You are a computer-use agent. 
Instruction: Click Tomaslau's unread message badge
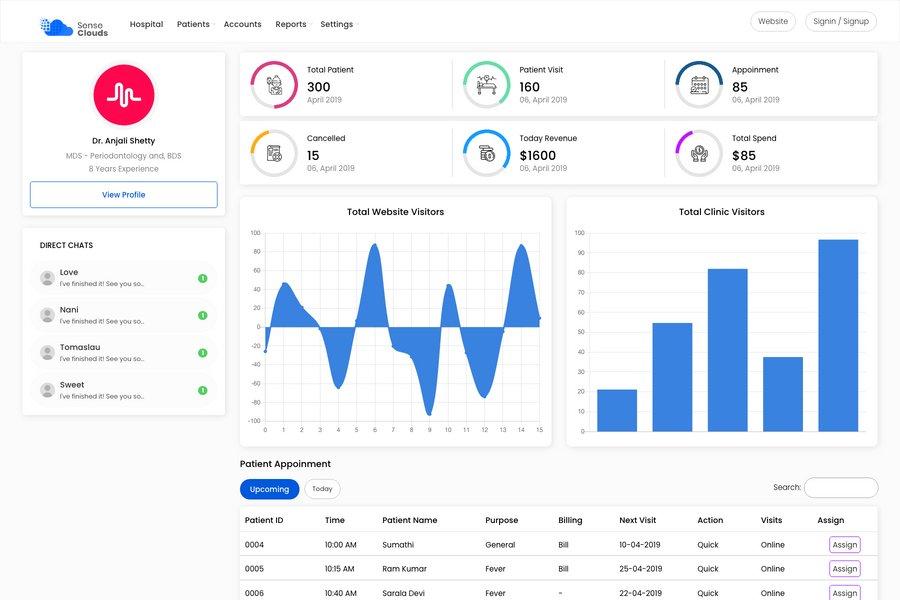pos(203,353)
